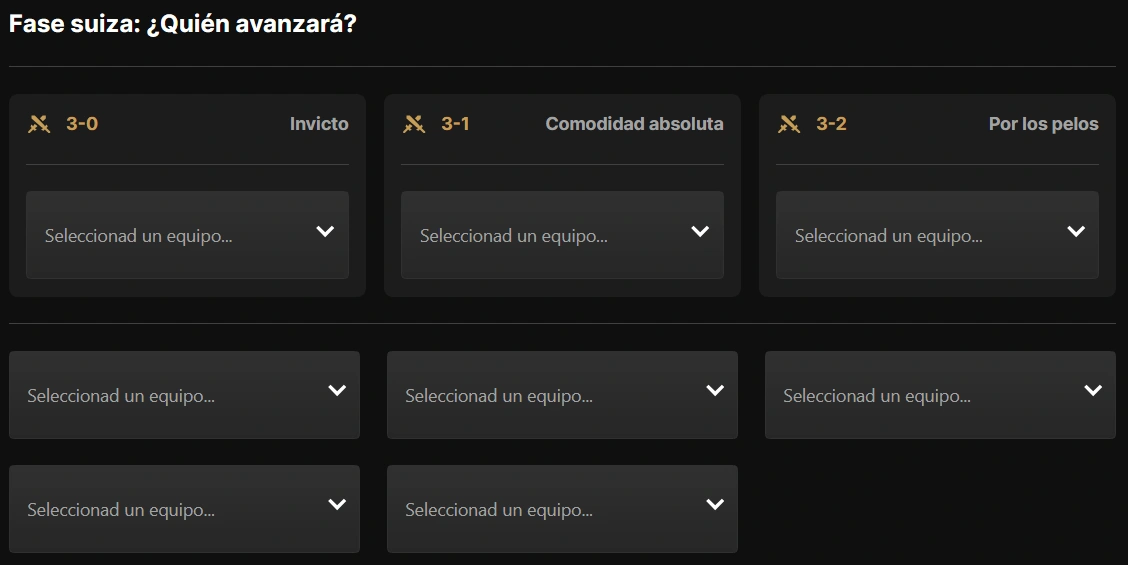Expand the center team dropdown just below the cards
Viewport: 1128px width, 565px height.
click(x=562, y=395)
